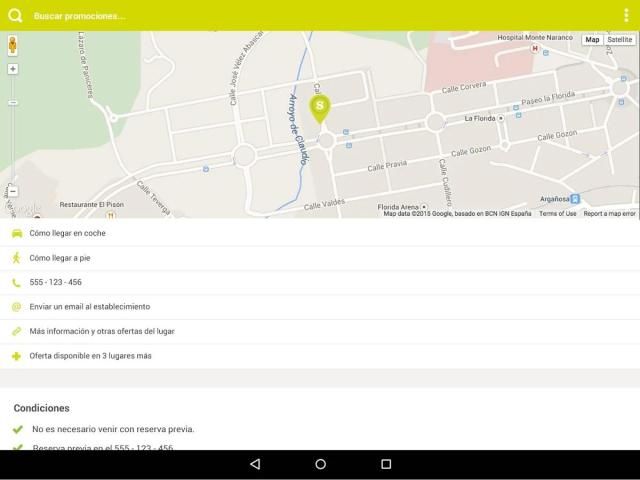This screenshot has width=640, height=480.
Task: Switch to Map view tab
Action: tap(593, 40)
